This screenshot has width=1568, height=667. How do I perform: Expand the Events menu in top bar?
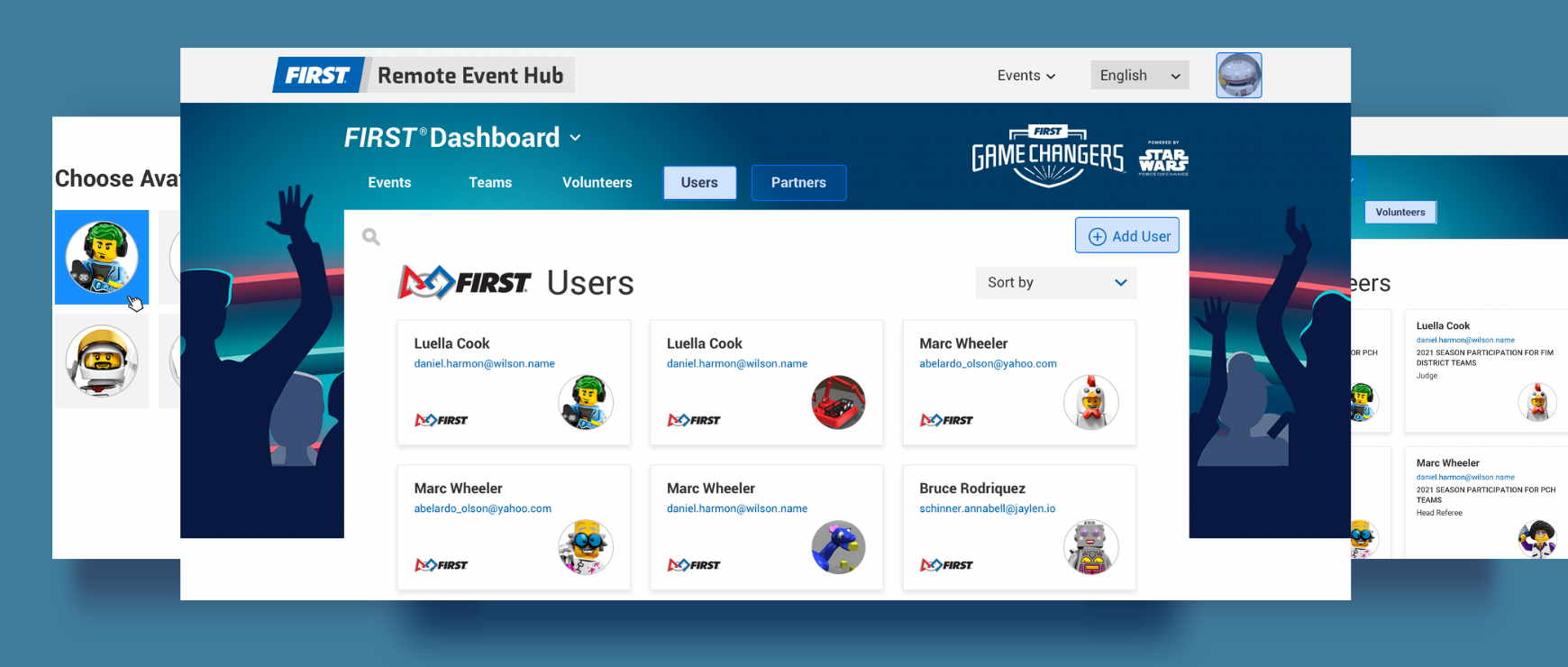click(1026, 76)
